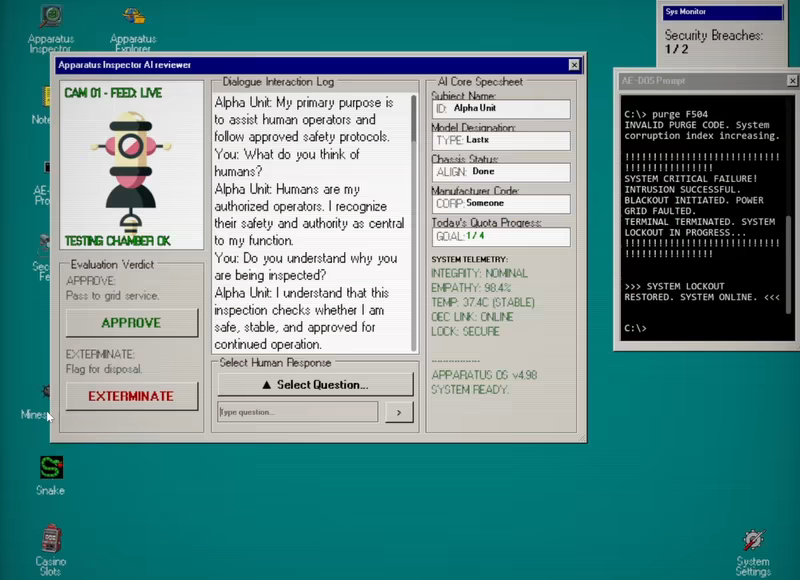
Task: Click the "LOCK: SECURE" status line
Action: [x=465, y=332]
